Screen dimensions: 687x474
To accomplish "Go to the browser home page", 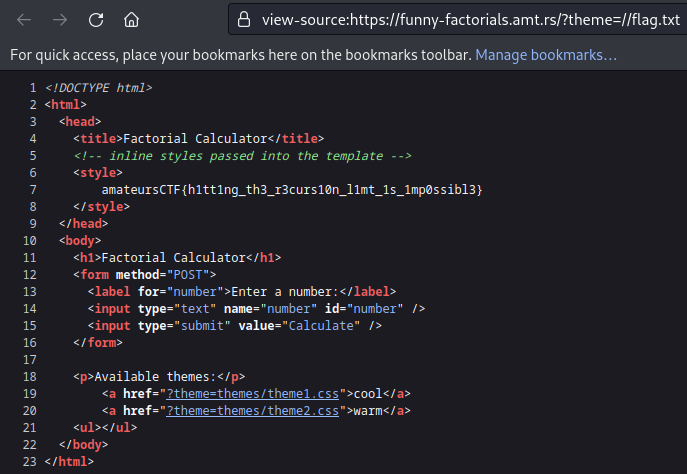I will point(131,19).
